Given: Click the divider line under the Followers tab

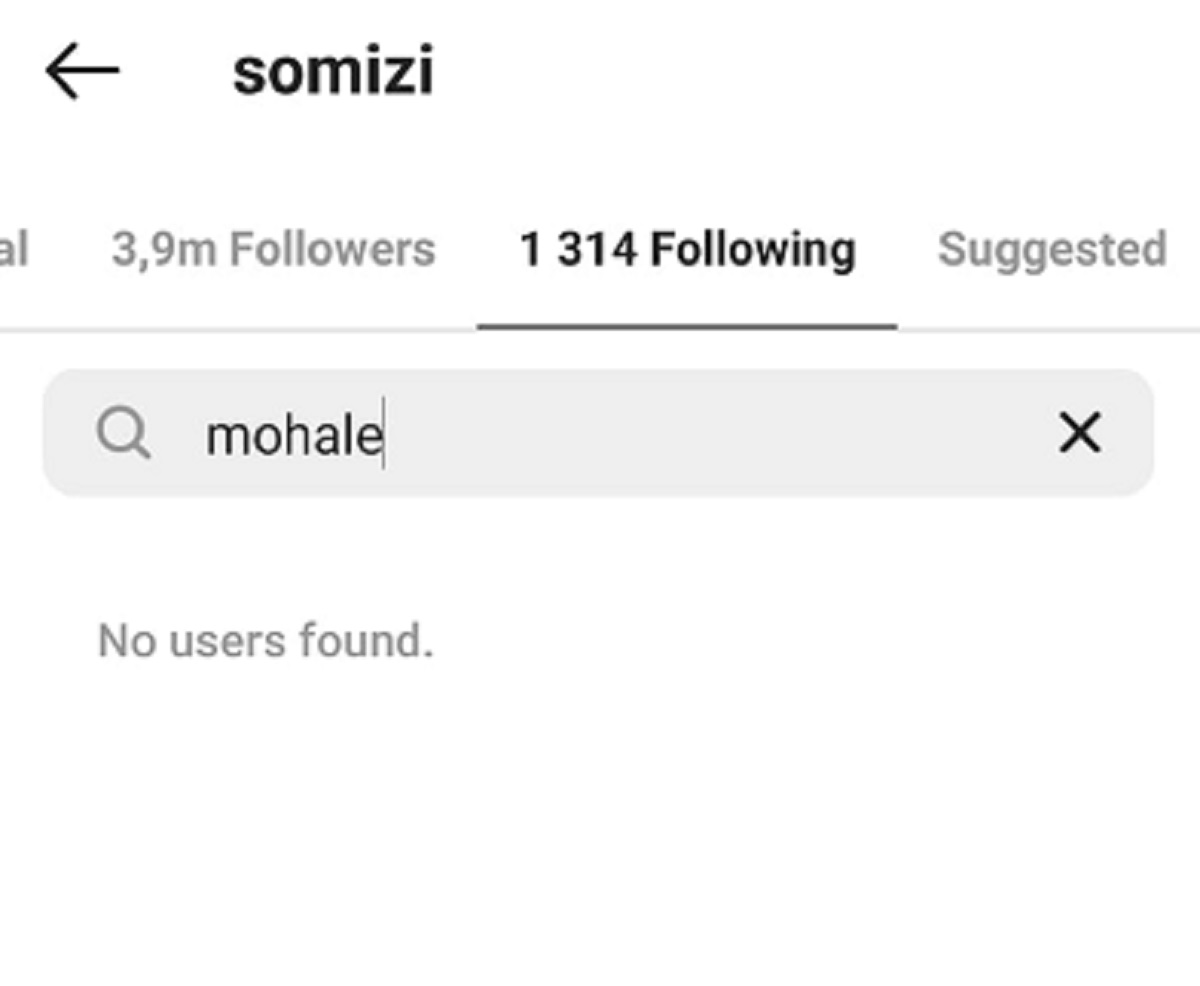Looking at the screenshot, I should 273,329.
